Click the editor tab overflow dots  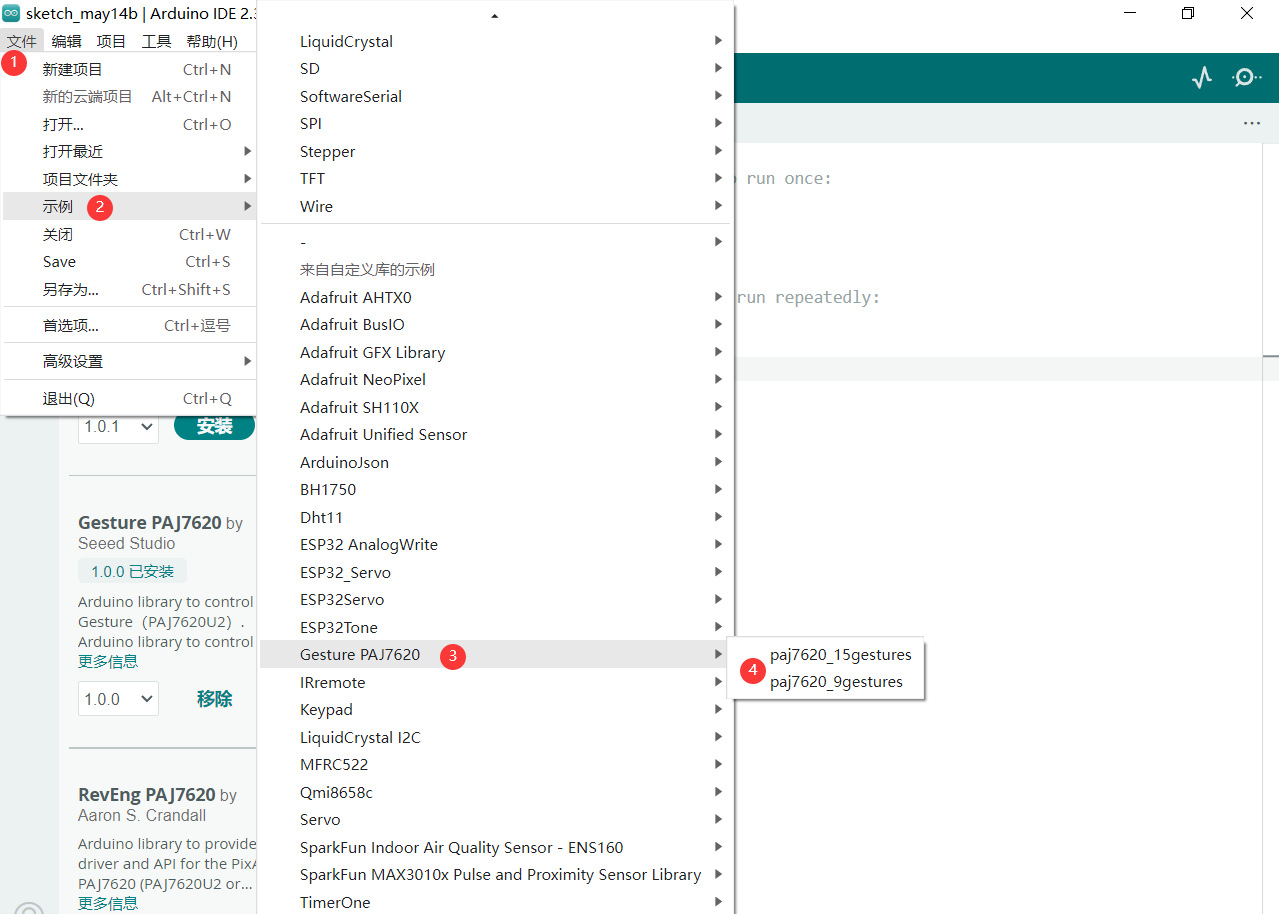click(x=1251, y=123)
